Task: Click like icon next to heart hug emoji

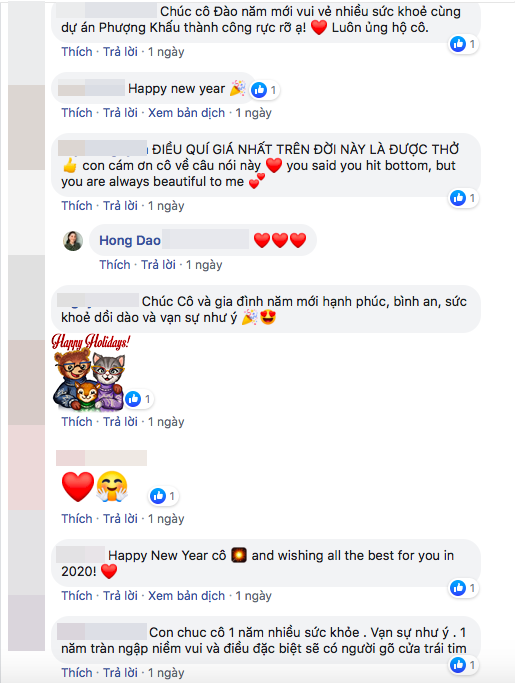Action: 158,496
